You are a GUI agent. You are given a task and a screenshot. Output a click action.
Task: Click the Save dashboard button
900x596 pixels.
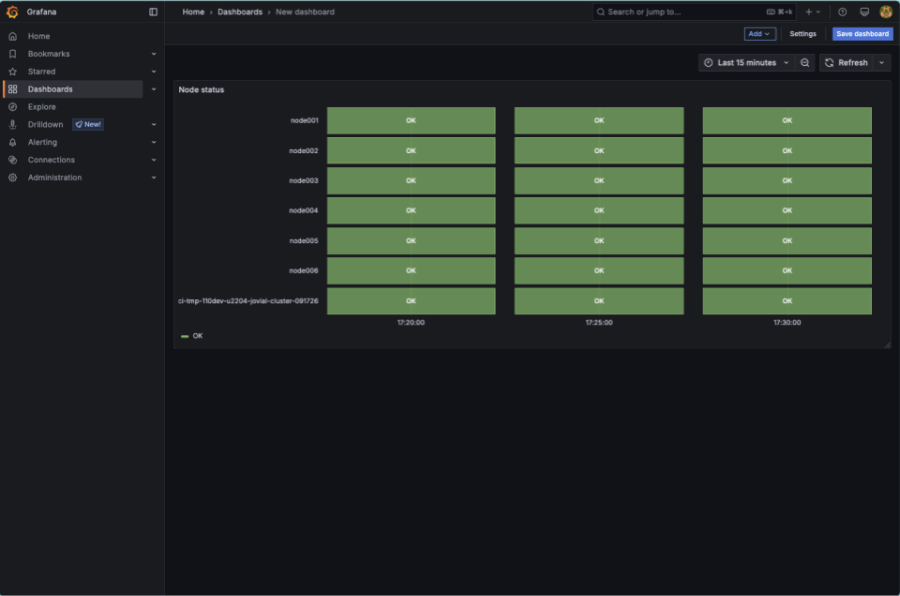point(862,34)
